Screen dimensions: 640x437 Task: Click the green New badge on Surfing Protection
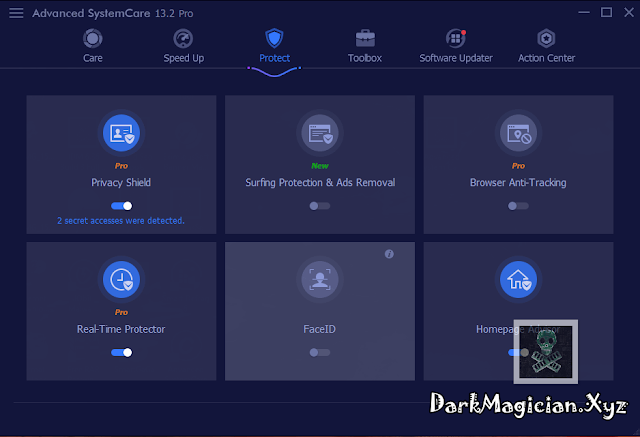coord(320,166)
